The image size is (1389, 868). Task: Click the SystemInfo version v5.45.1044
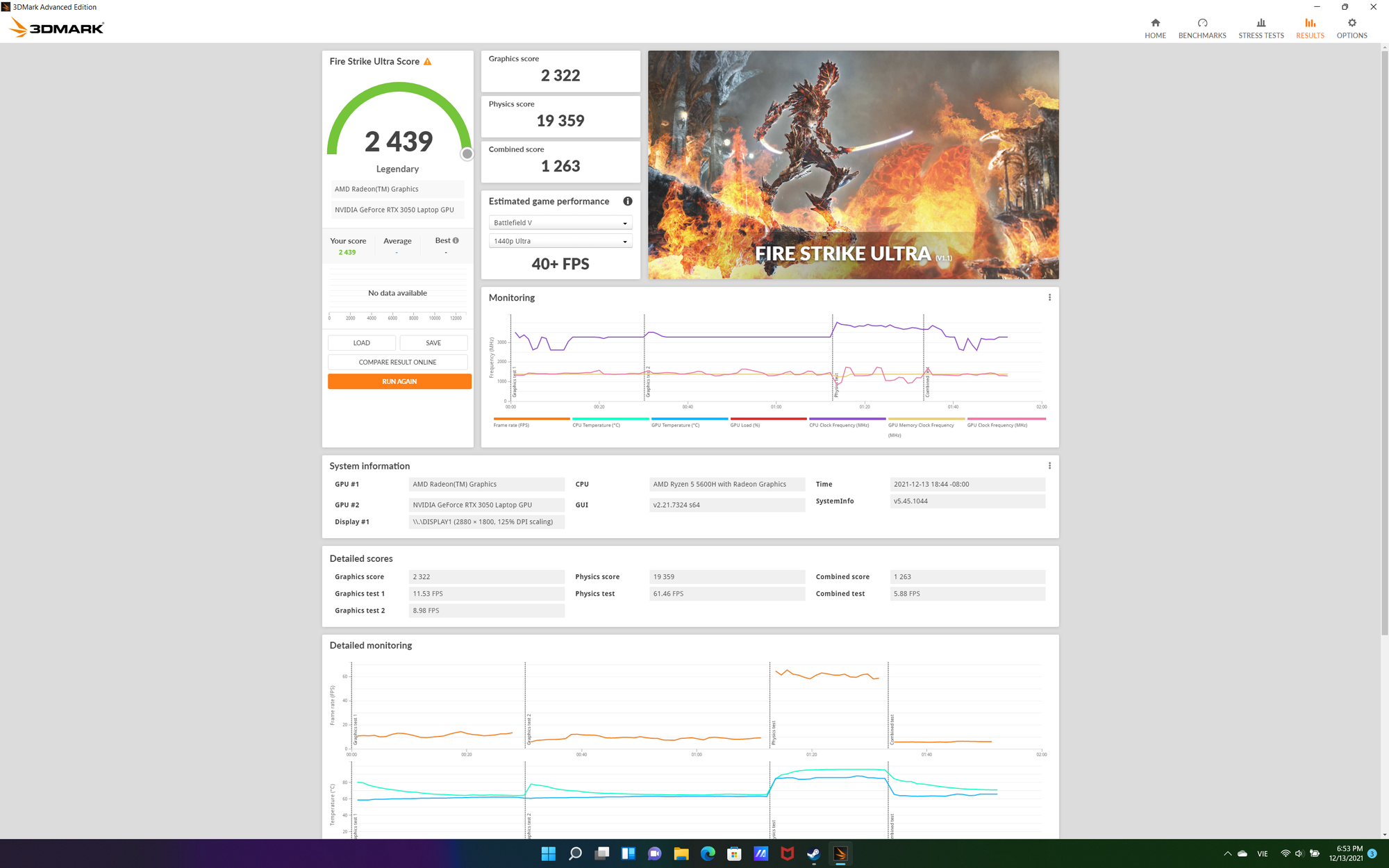(967, 501)
